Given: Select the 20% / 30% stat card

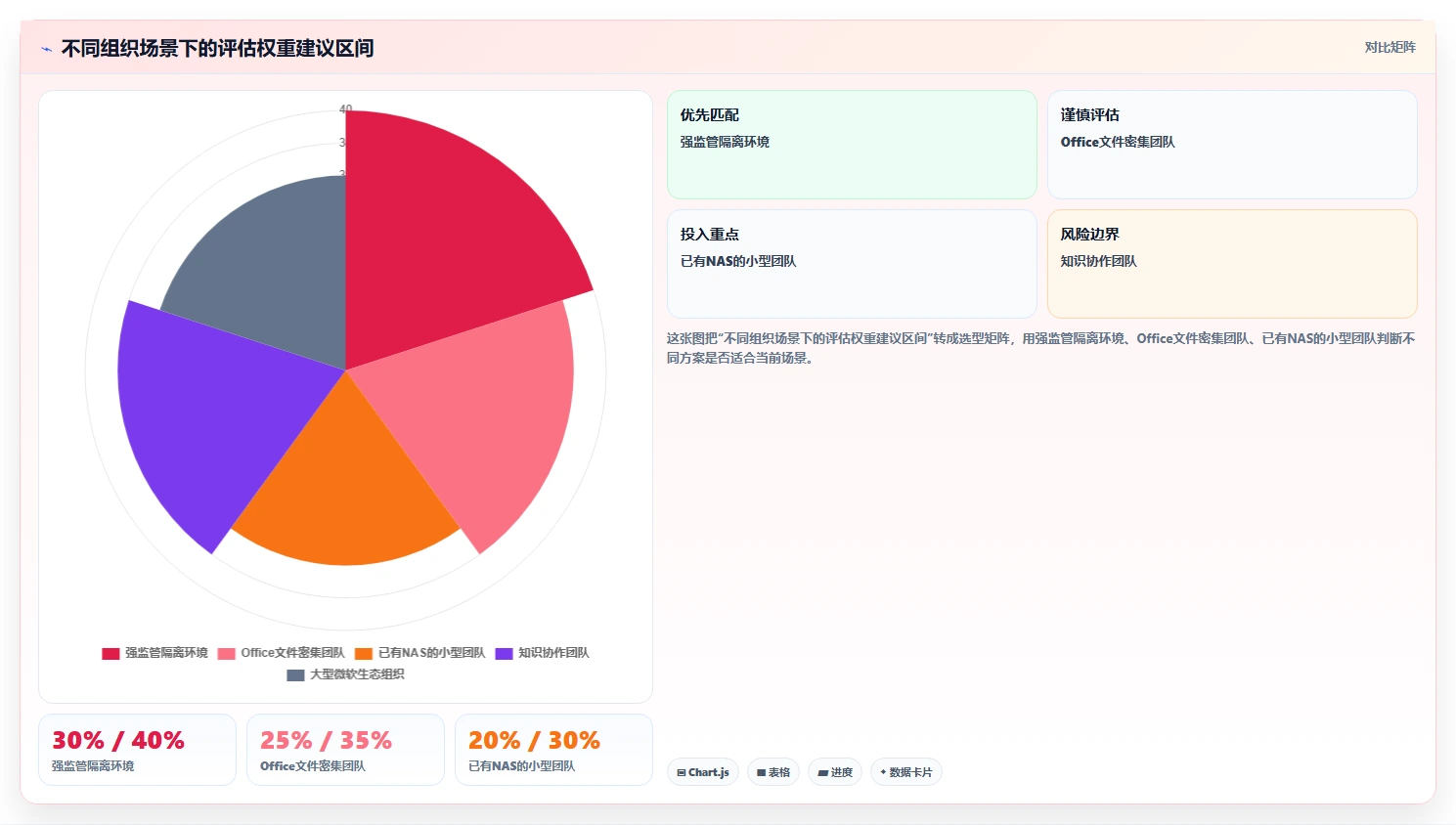Looking at the screenshot, I should click(553, 750).
